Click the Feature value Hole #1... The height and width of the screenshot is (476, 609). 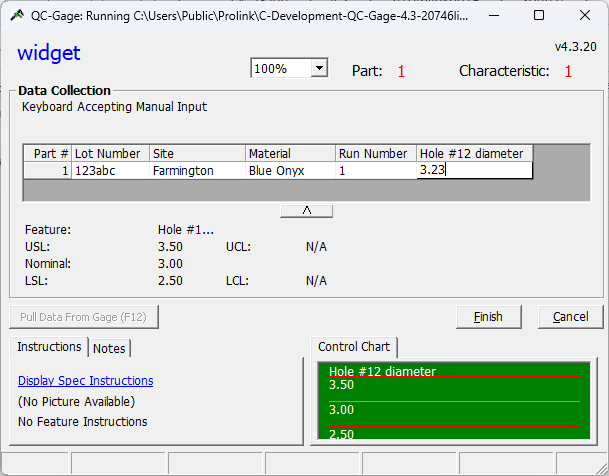coord(186,230)
